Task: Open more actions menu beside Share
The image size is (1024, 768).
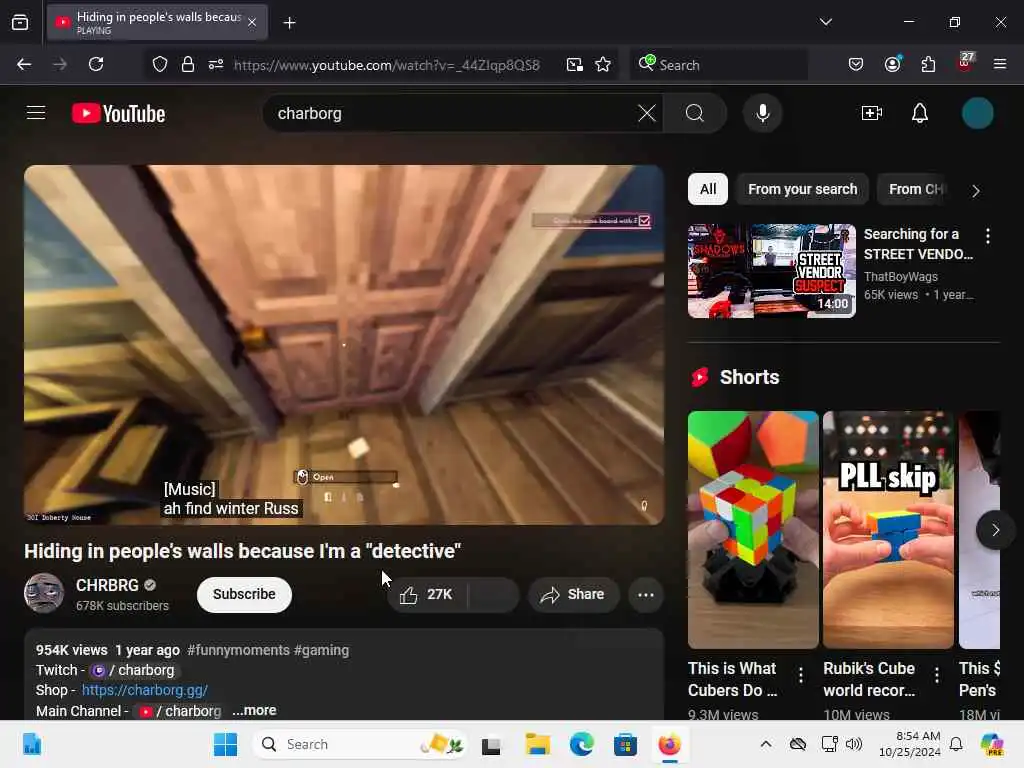Action: [x=645, y=594]
